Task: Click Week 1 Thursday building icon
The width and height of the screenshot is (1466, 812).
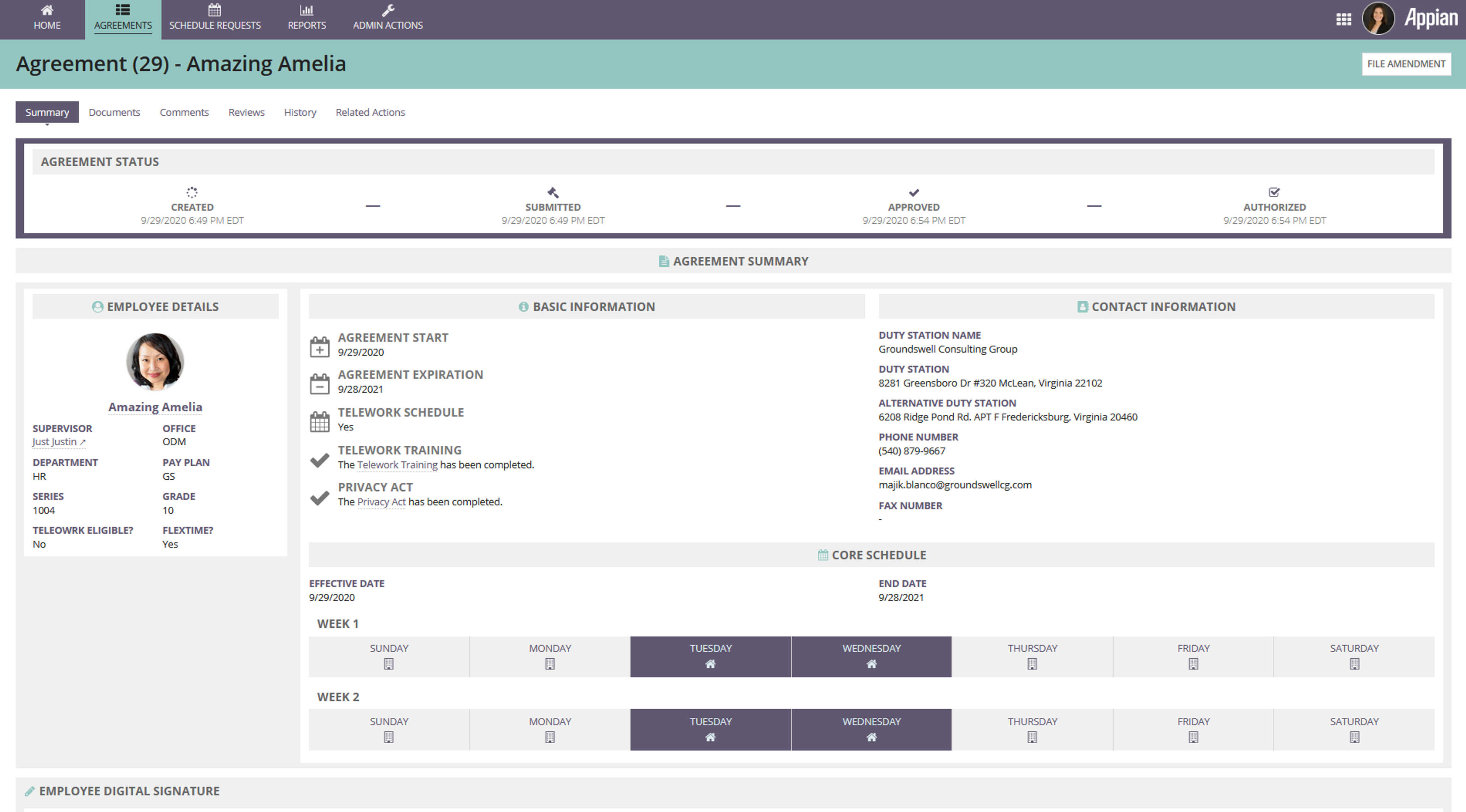Action: pyautogui.click(x=1032, y=664)
